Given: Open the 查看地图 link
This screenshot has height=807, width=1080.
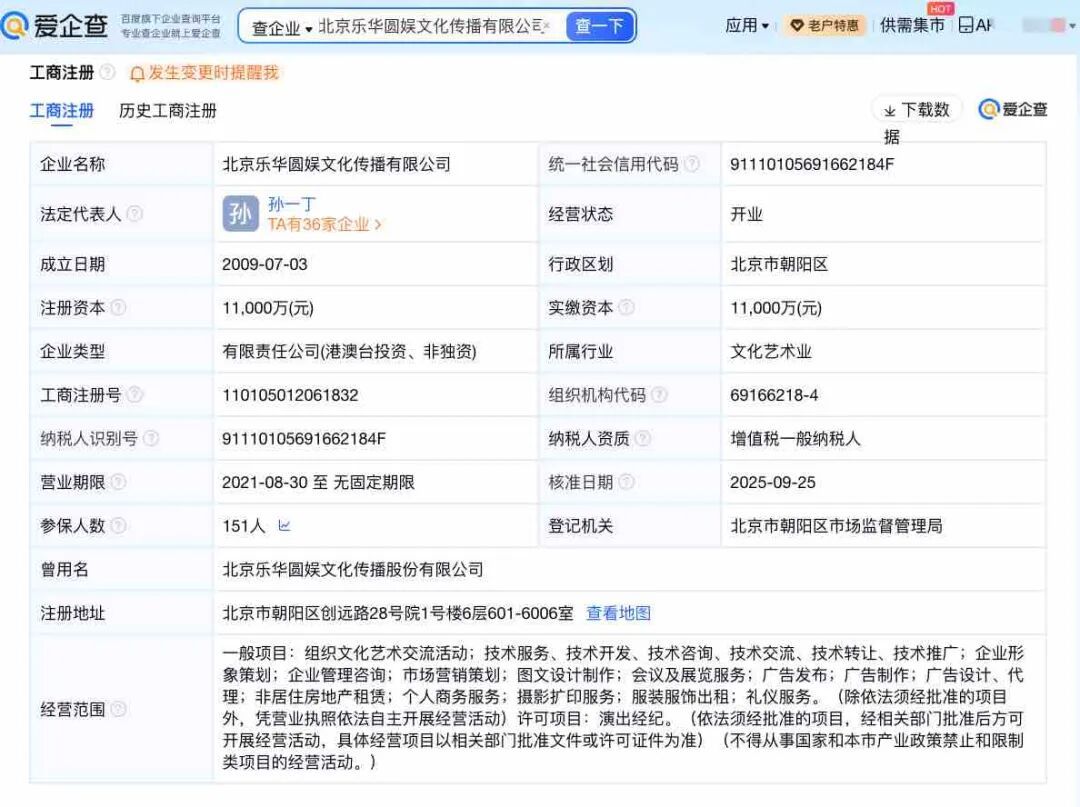Looking at the screenshot, I should tap(618, 613).
